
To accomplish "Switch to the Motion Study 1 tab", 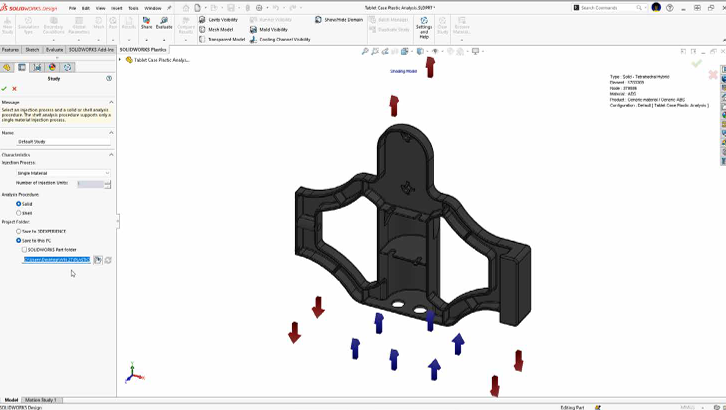I will coord(41,400).
